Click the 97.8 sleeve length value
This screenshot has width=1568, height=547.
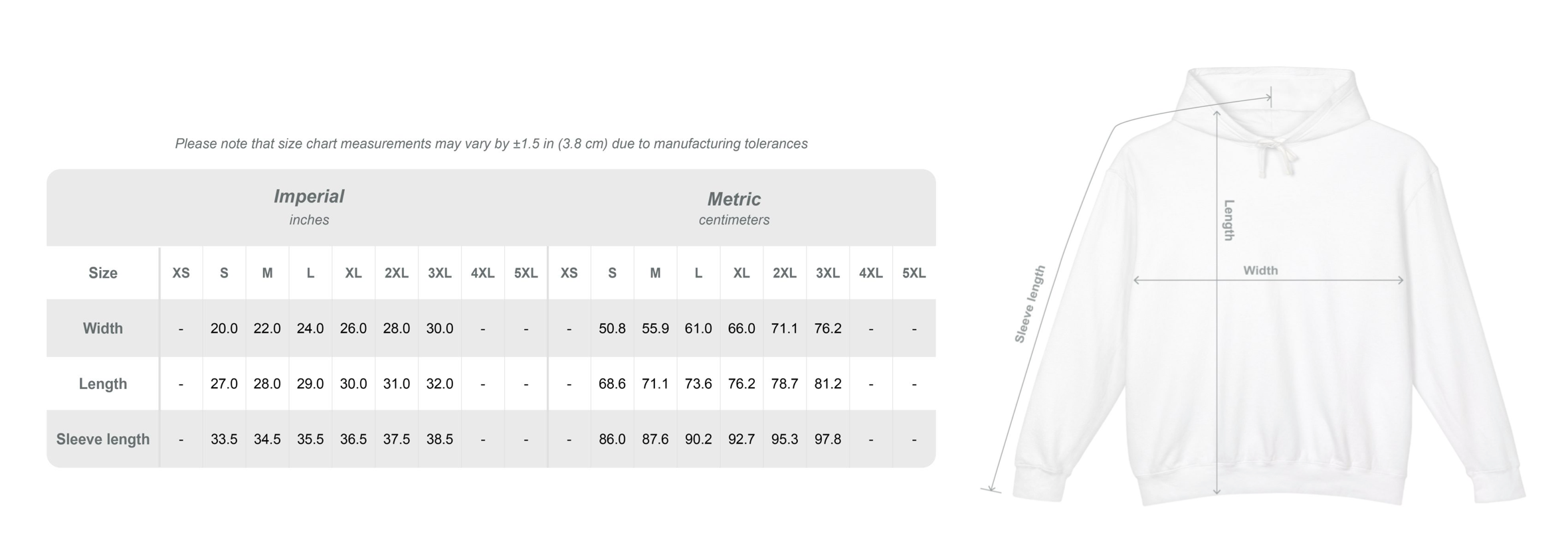coord(828,439)
